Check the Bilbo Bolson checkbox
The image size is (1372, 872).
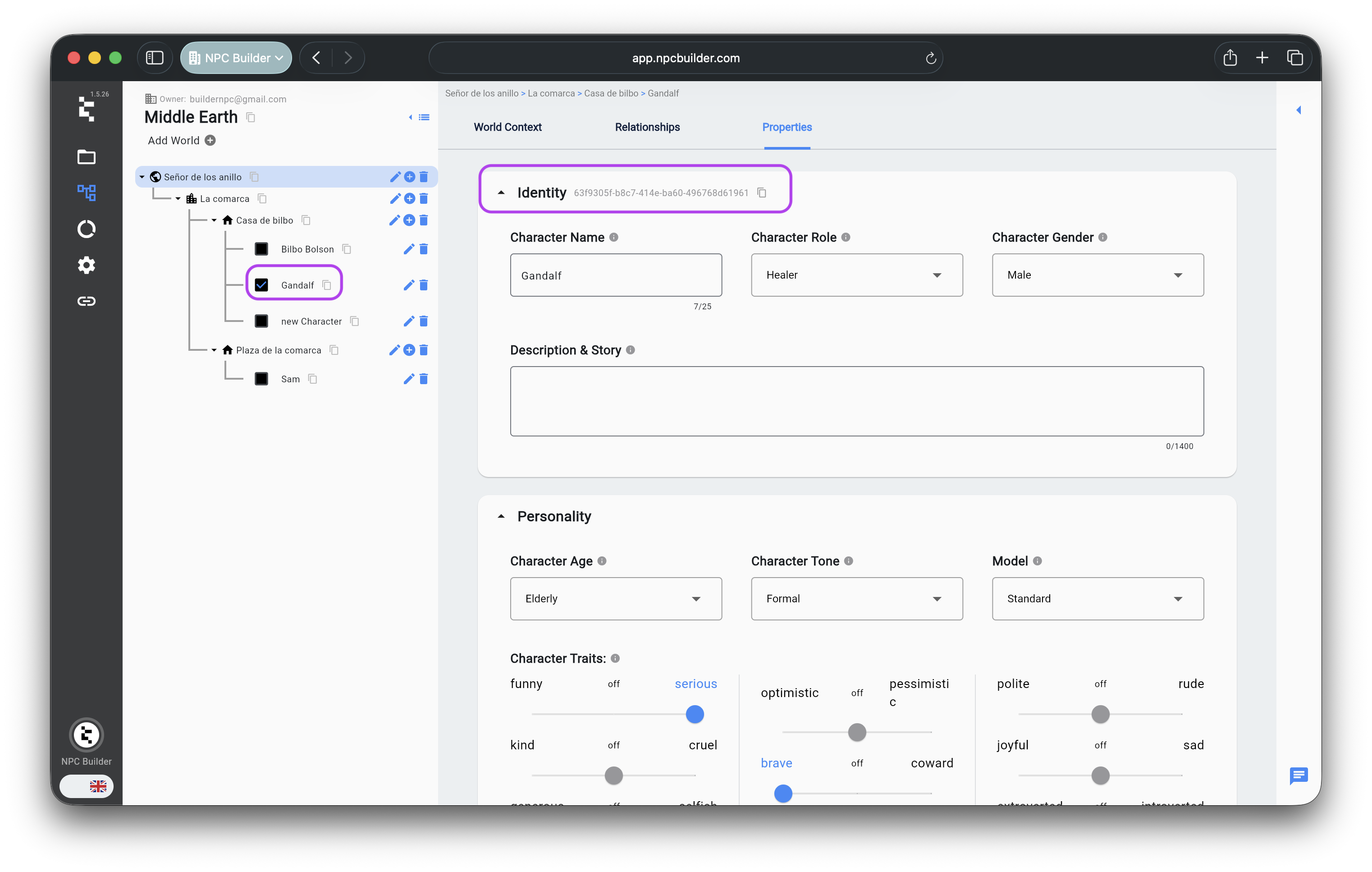[x=261, y=249]
